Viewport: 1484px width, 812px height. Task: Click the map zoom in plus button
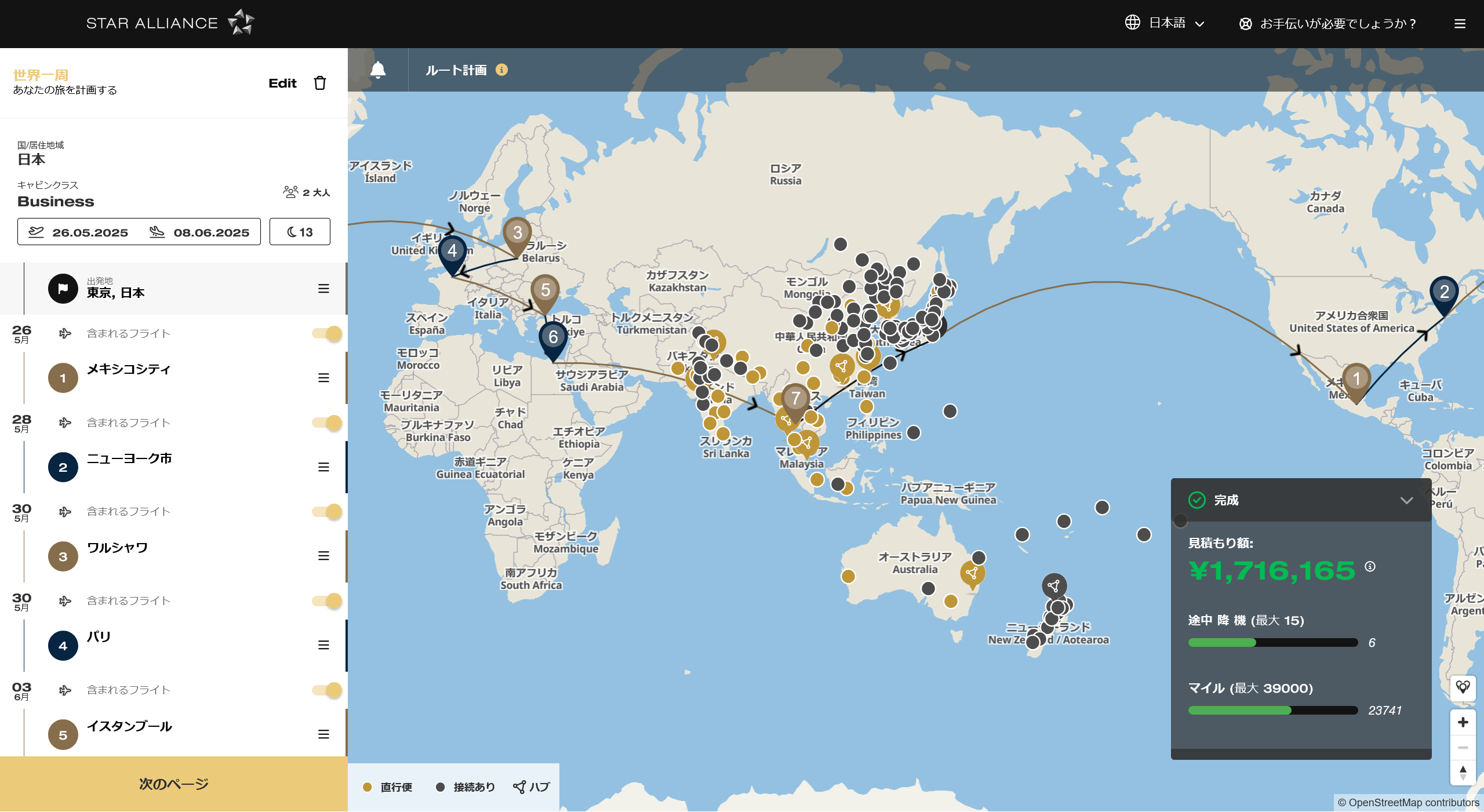click(1463, 722)
